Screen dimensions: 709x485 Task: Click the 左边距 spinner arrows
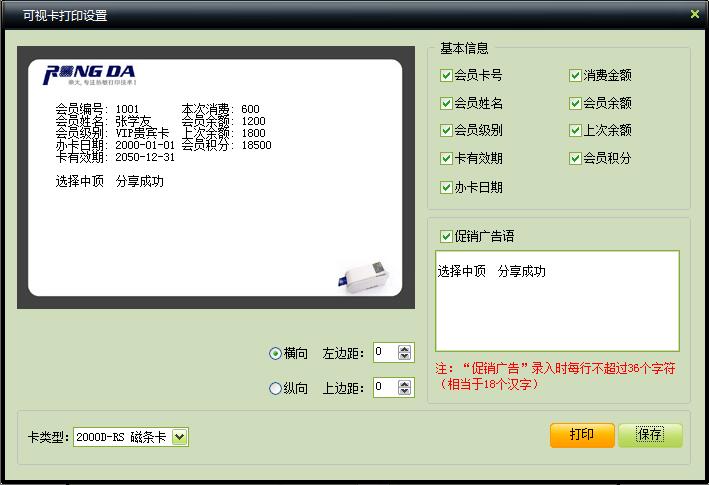(x=404, y=352)
